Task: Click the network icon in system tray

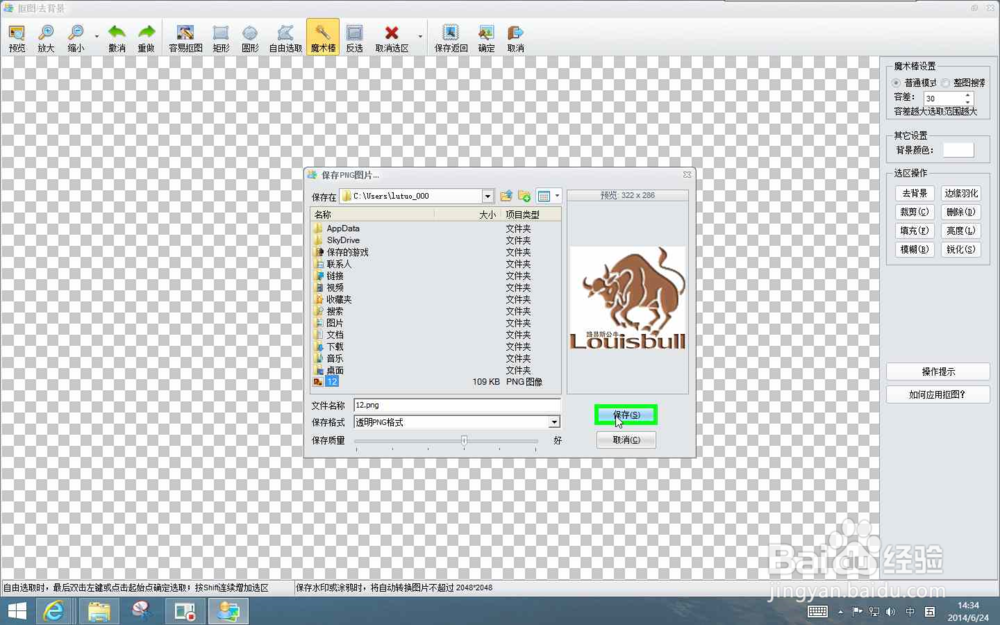Action: pos(874,612)
